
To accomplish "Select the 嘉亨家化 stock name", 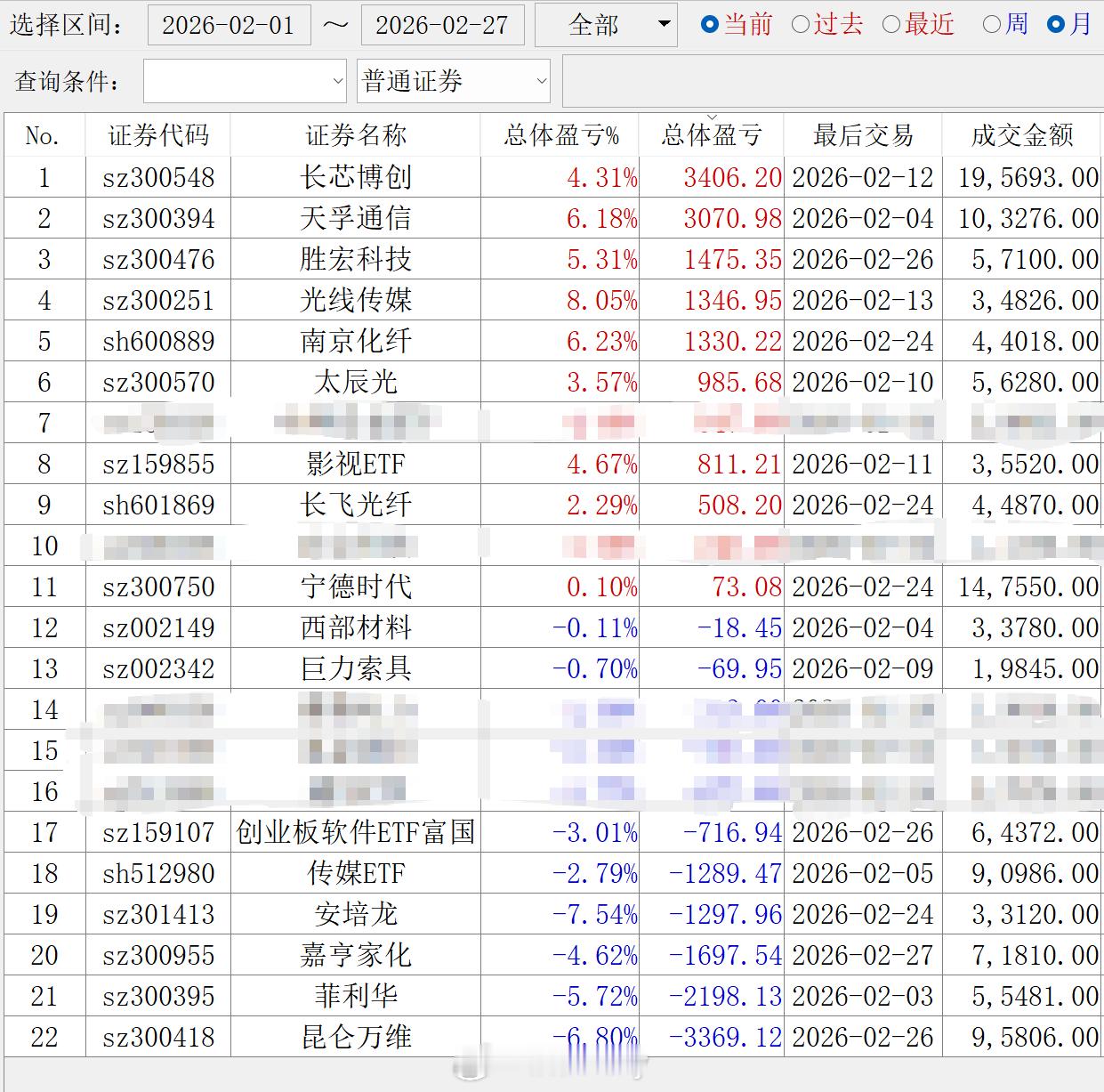I will click(x=356, y=955).
